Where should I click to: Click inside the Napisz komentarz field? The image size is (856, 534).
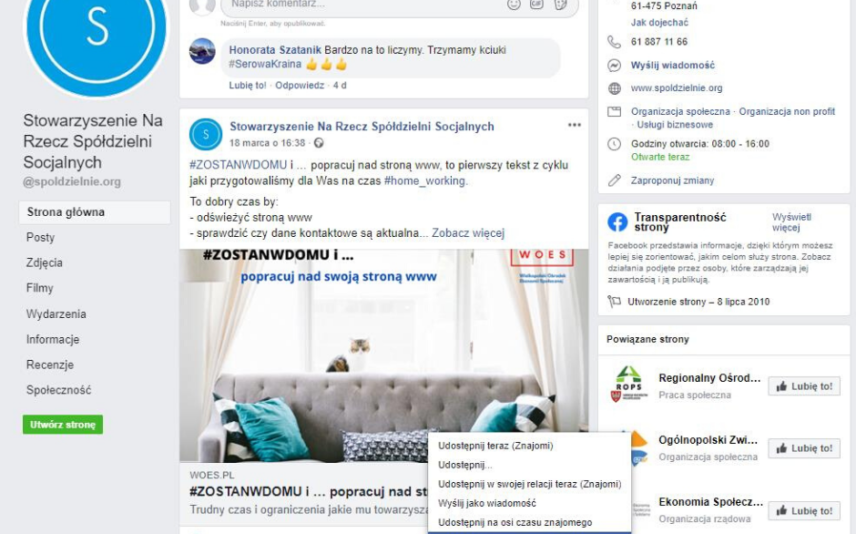[x=362, y=5]
